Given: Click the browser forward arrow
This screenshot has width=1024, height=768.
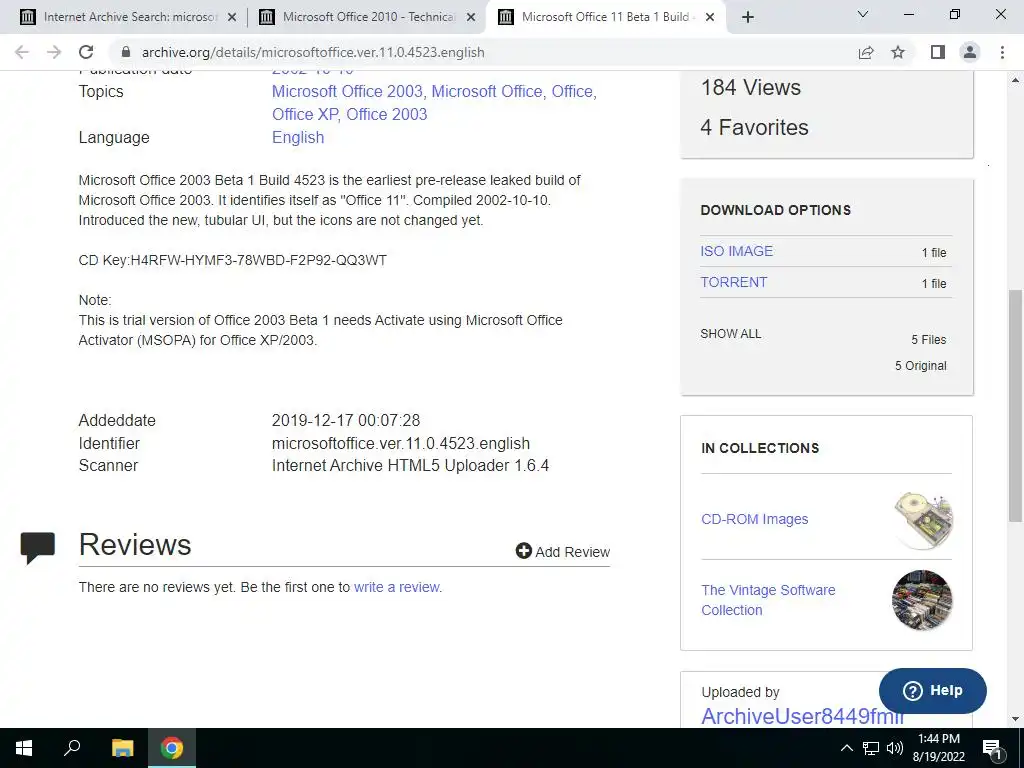Looking at the screenshot, I should coord(54,52).
